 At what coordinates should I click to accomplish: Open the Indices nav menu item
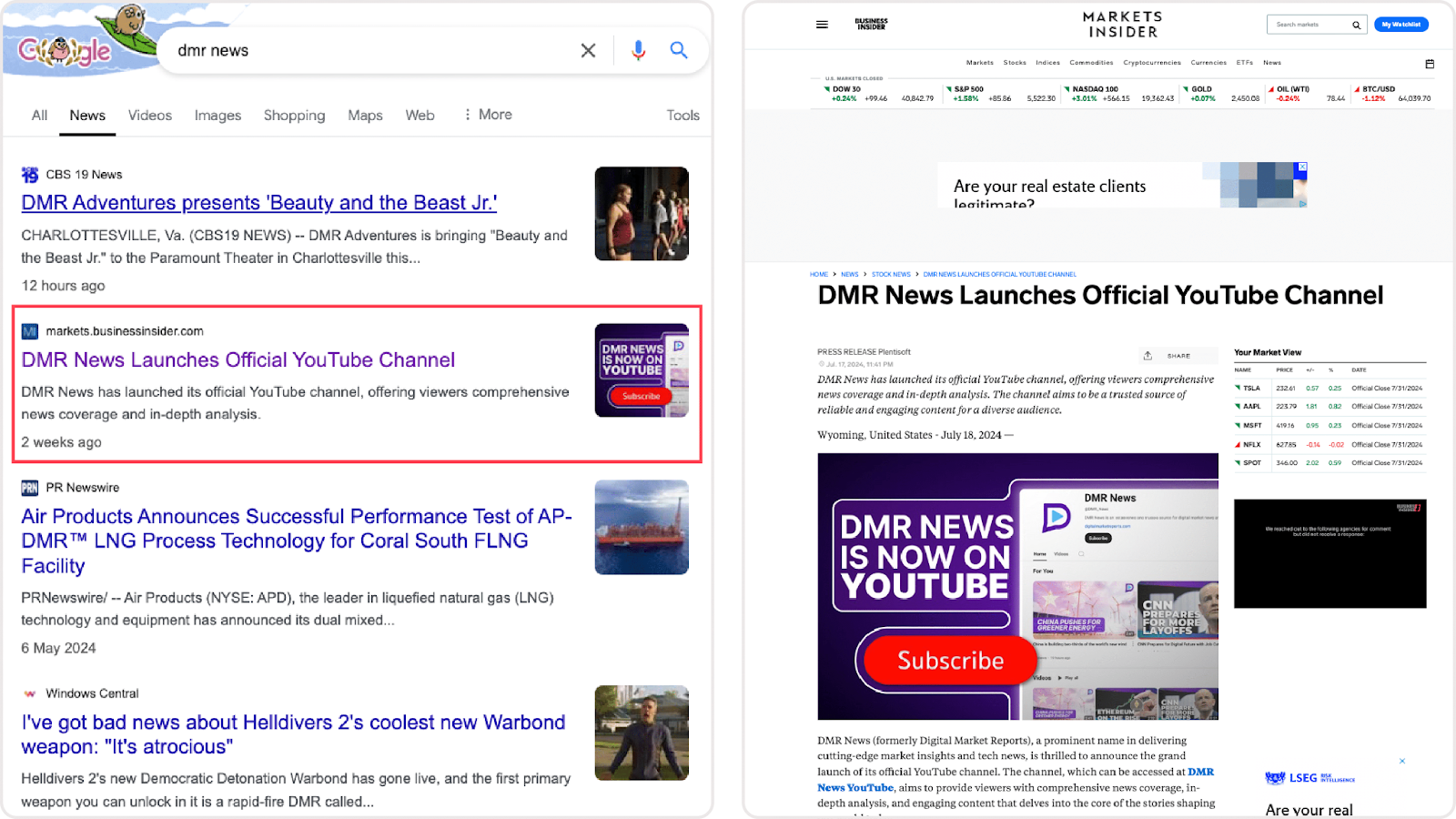pyautogui.click(x=1047, y=63)
